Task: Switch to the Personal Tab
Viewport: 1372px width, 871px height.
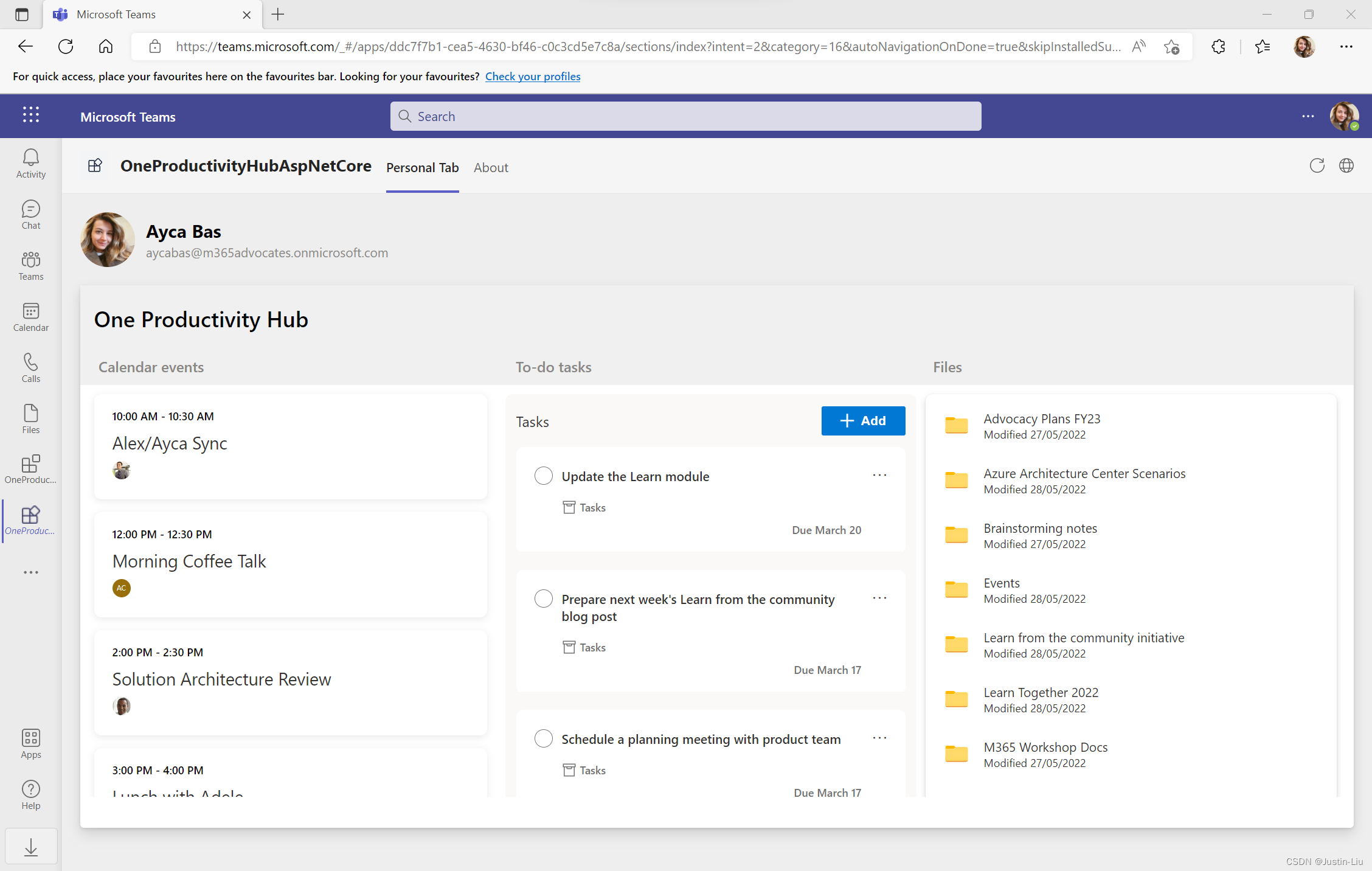Action: 422,168
